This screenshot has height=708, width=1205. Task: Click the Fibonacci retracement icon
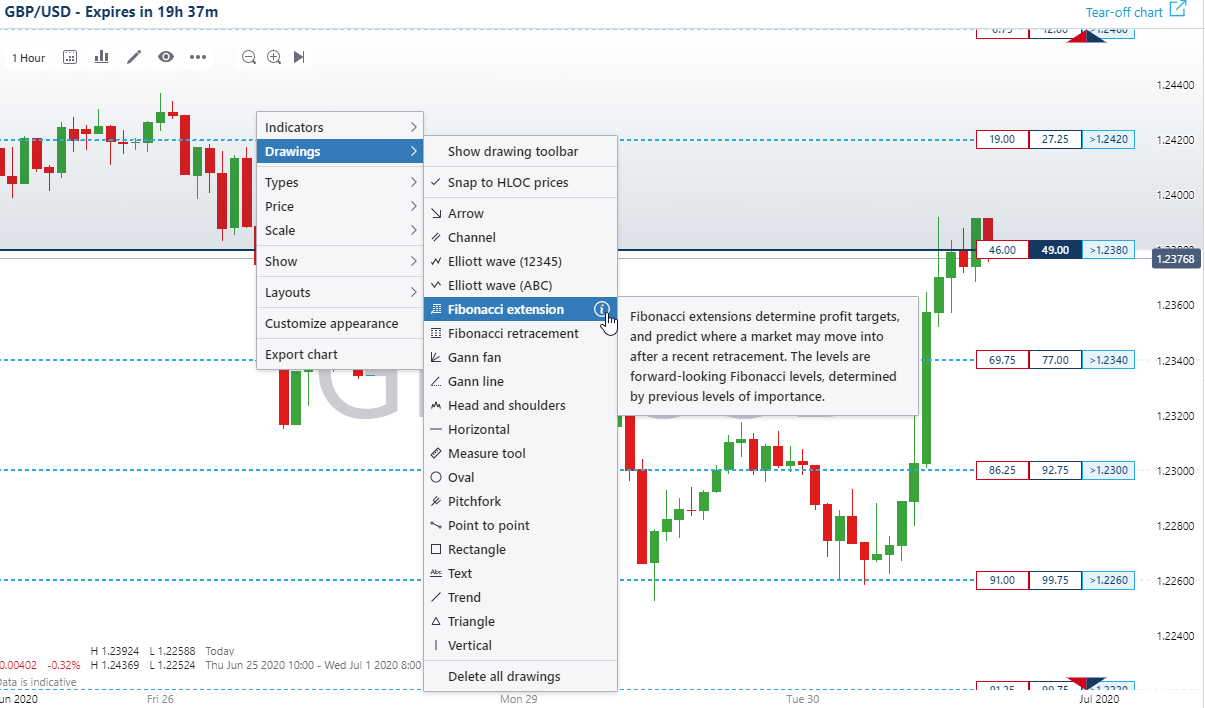click(x=435, y=333)
